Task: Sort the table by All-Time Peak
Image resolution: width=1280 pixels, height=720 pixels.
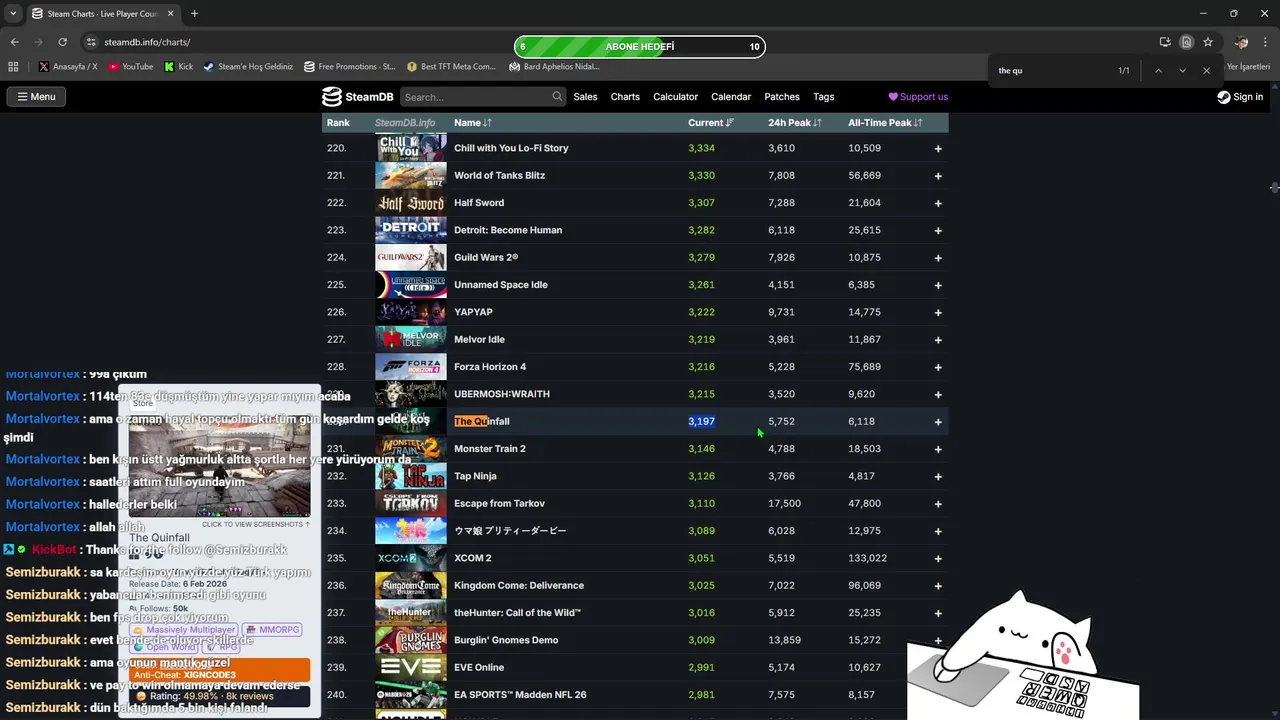Action: 885,123
